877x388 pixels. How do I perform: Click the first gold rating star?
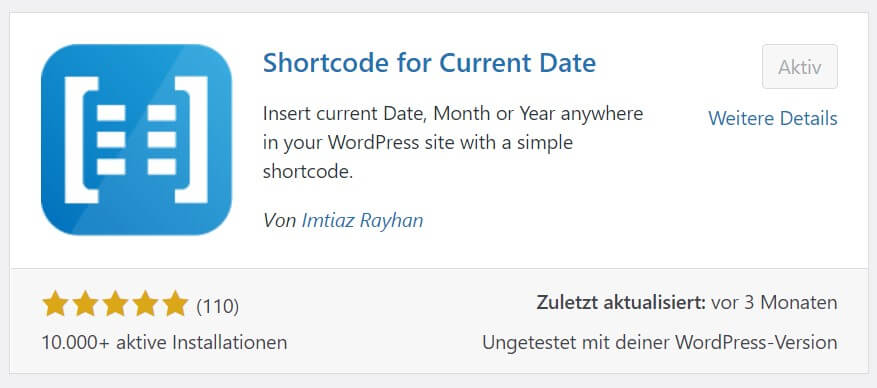click(55, 304)
